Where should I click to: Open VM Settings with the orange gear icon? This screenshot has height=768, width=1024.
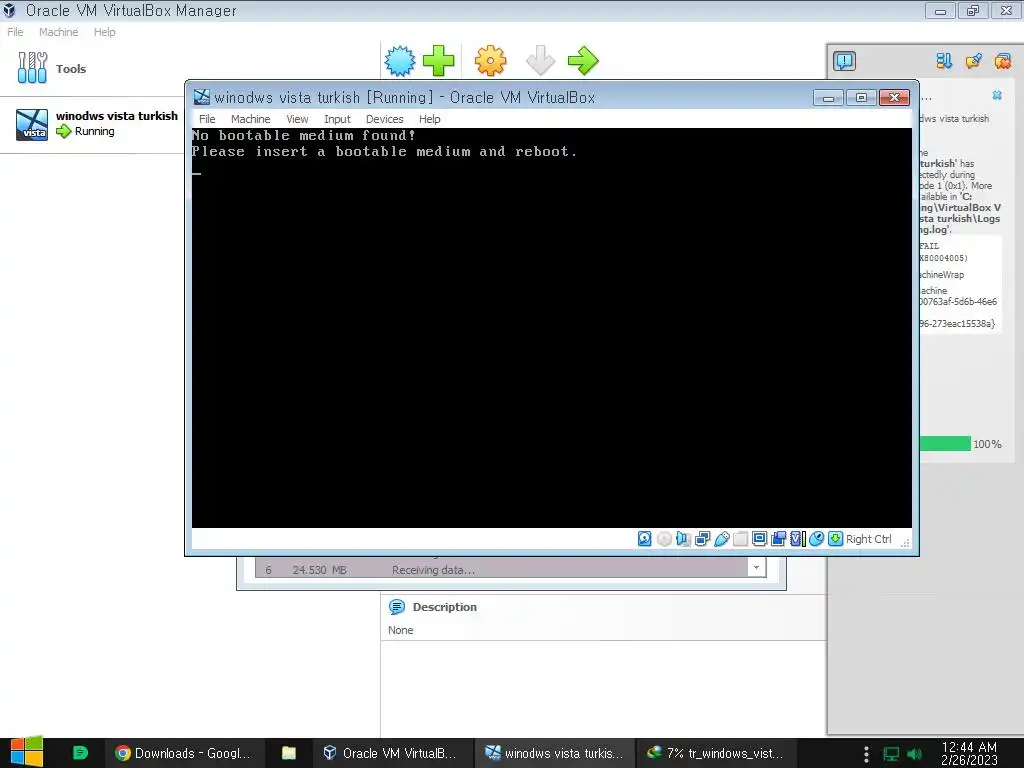(x=490, y=61)
